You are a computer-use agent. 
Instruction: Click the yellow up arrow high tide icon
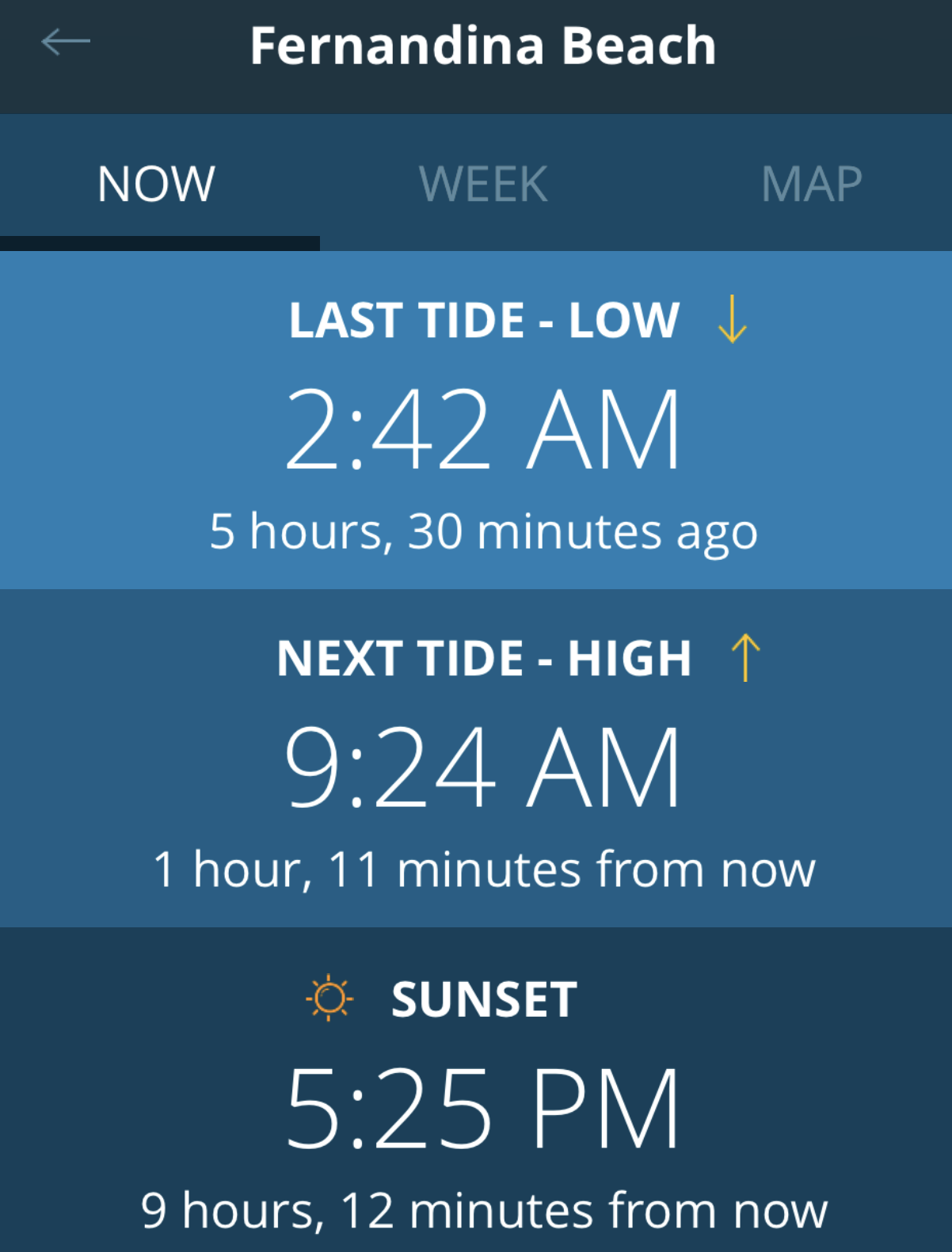click(x=744, y=657)
